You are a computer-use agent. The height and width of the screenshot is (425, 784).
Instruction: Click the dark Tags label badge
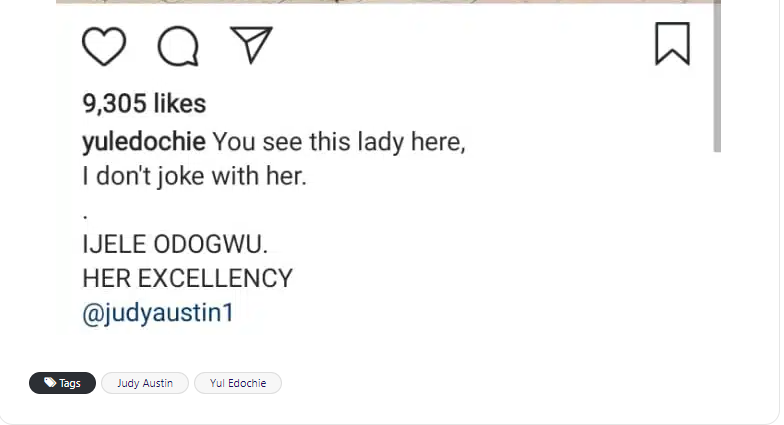(63, 383)
